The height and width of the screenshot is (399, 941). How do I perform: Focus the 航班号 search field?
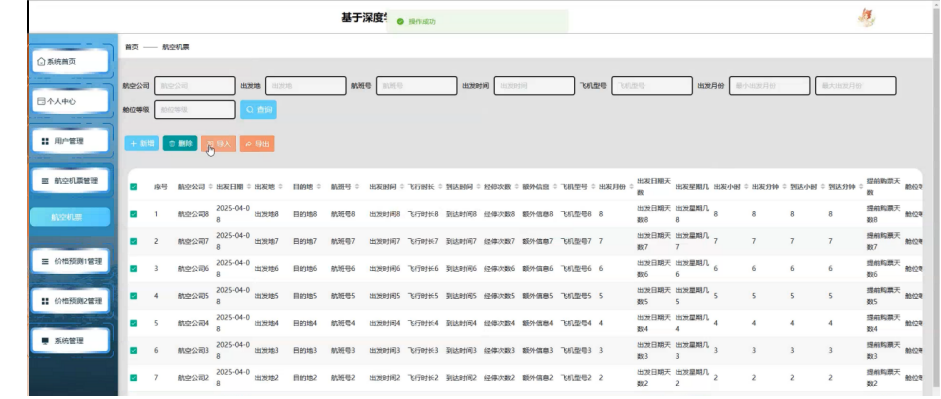click(x=416, y=86)
